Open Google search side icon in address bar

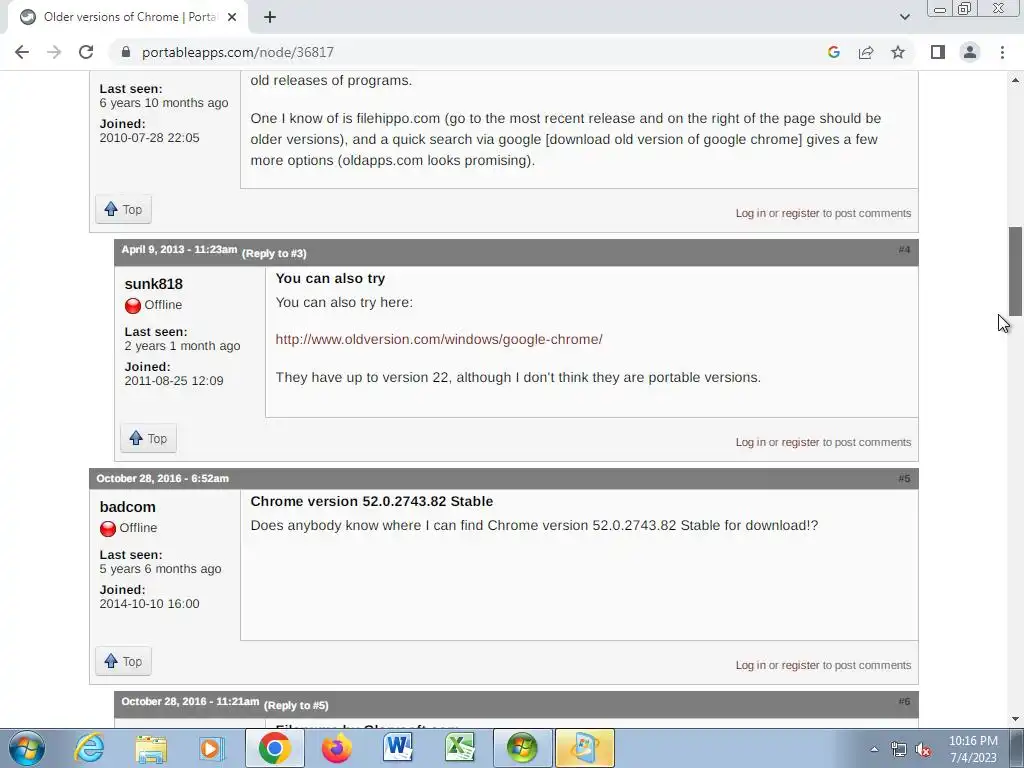point(833,52)
